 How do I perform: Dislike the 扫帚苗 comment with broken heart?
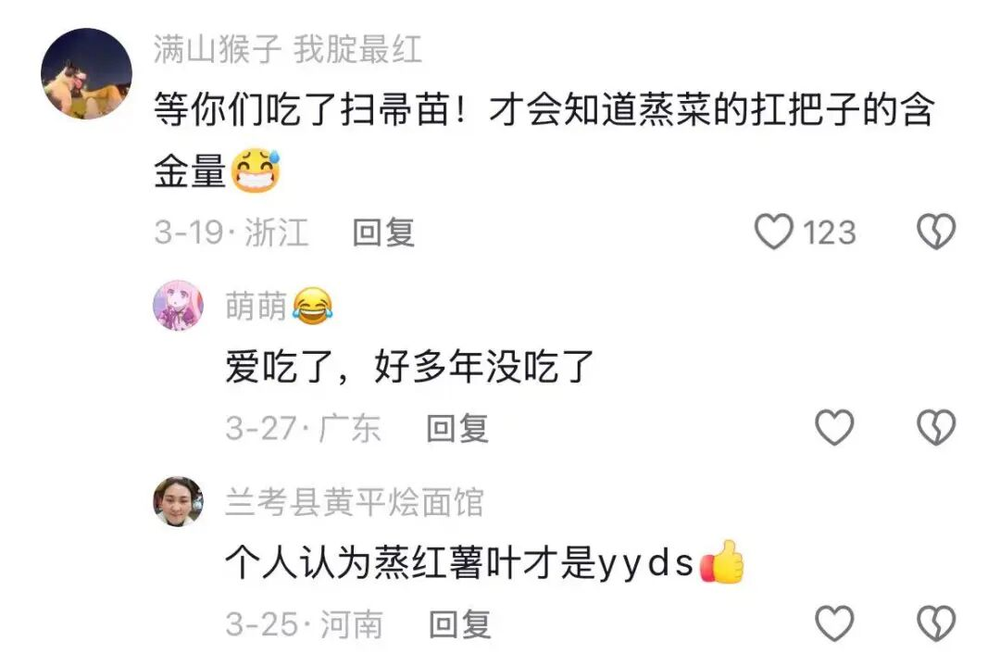click(936, 231)
